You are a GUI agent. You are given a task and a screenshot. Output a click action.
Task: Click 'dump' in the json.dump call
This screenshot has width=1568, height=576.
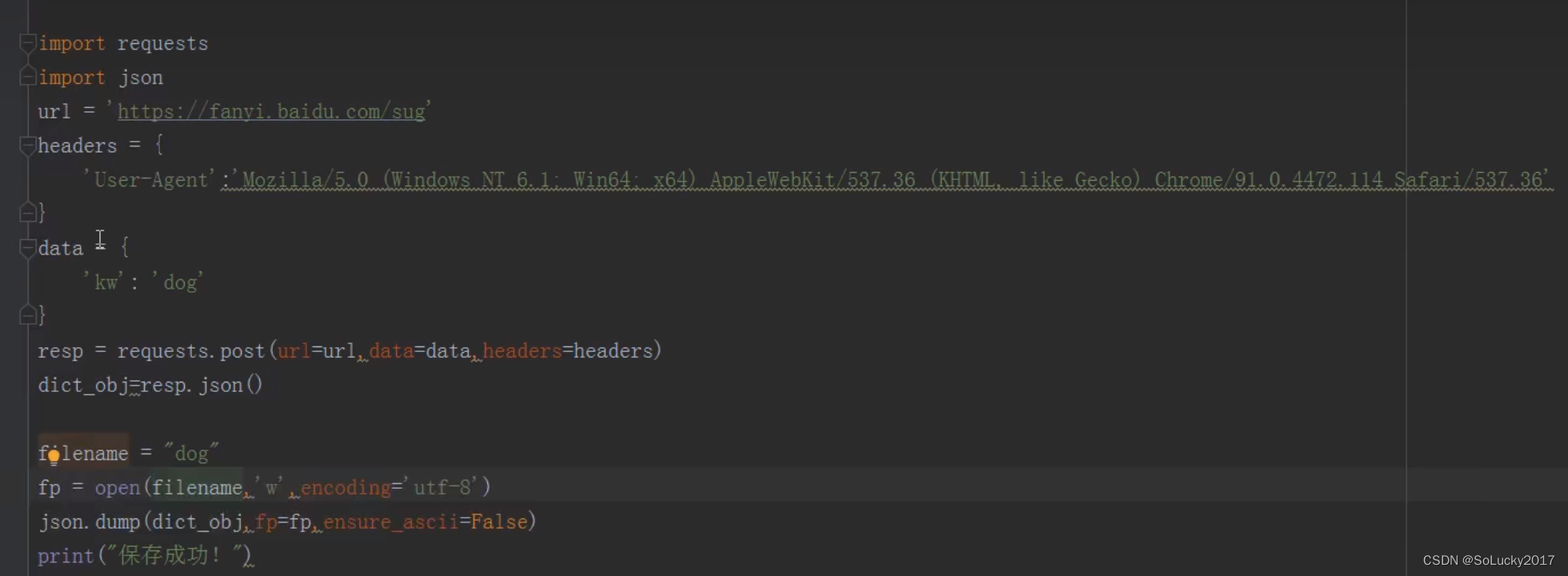(118, 522)
